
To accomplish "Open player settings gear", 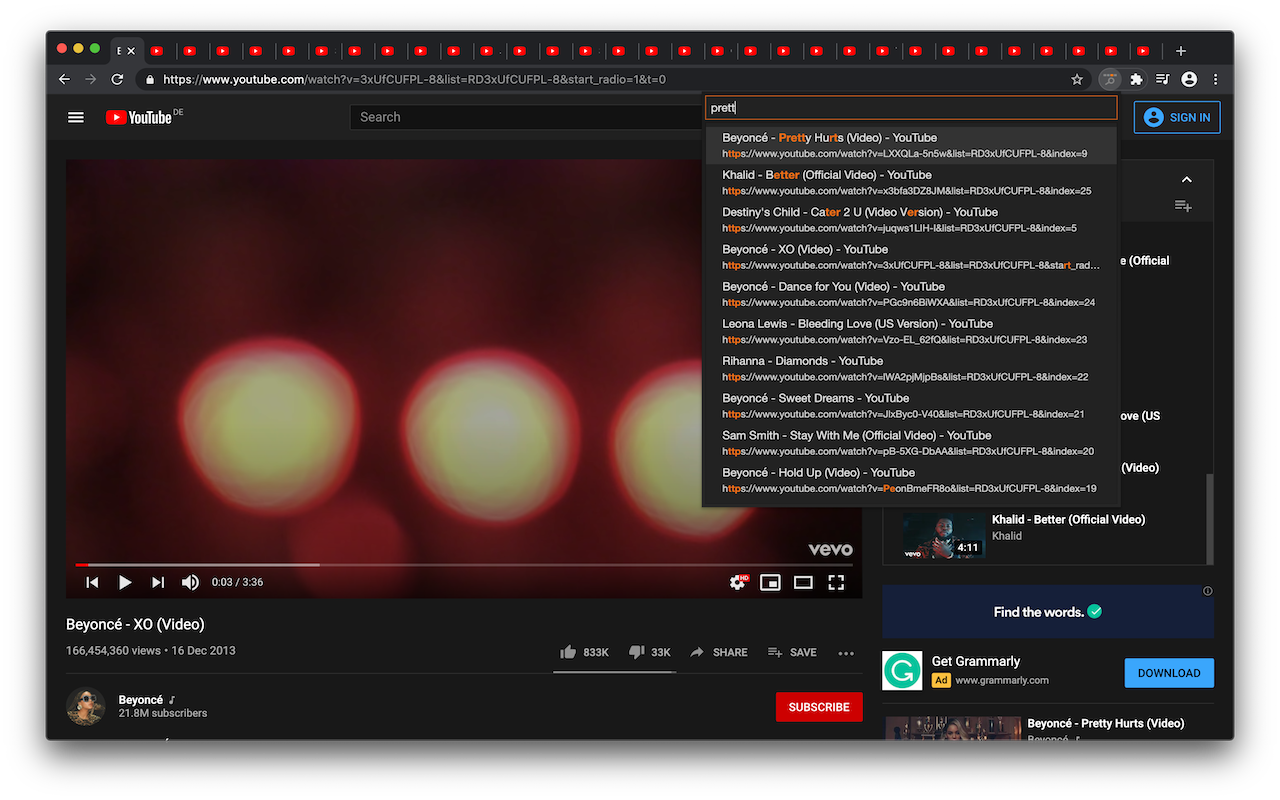I will coord(738,582).
